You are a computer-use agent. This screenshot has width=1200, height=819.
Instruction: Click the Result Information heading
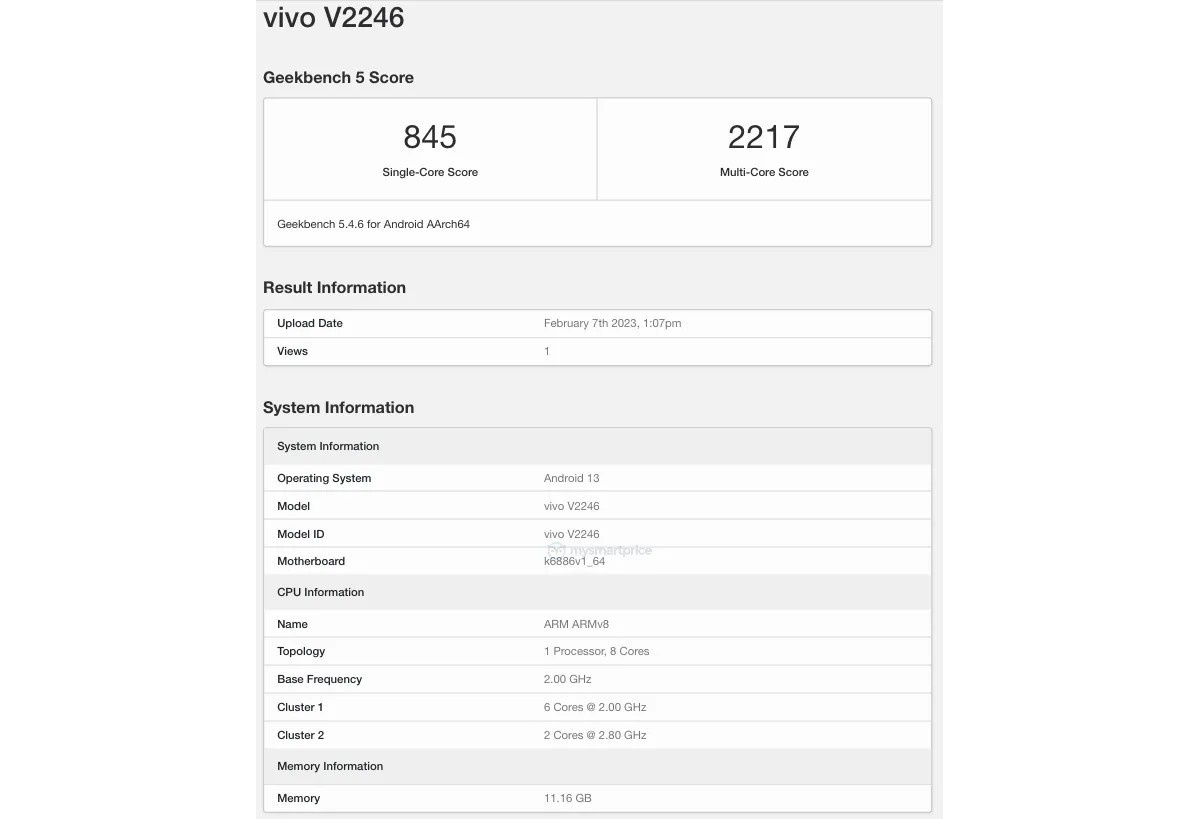pyautogui.click(x=334, y=288)
